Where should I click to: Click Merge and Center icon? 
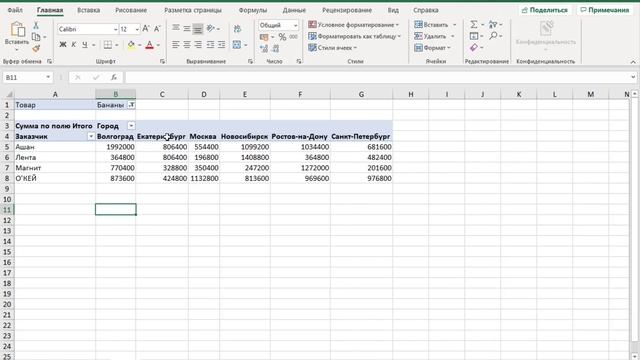point(237,44)
